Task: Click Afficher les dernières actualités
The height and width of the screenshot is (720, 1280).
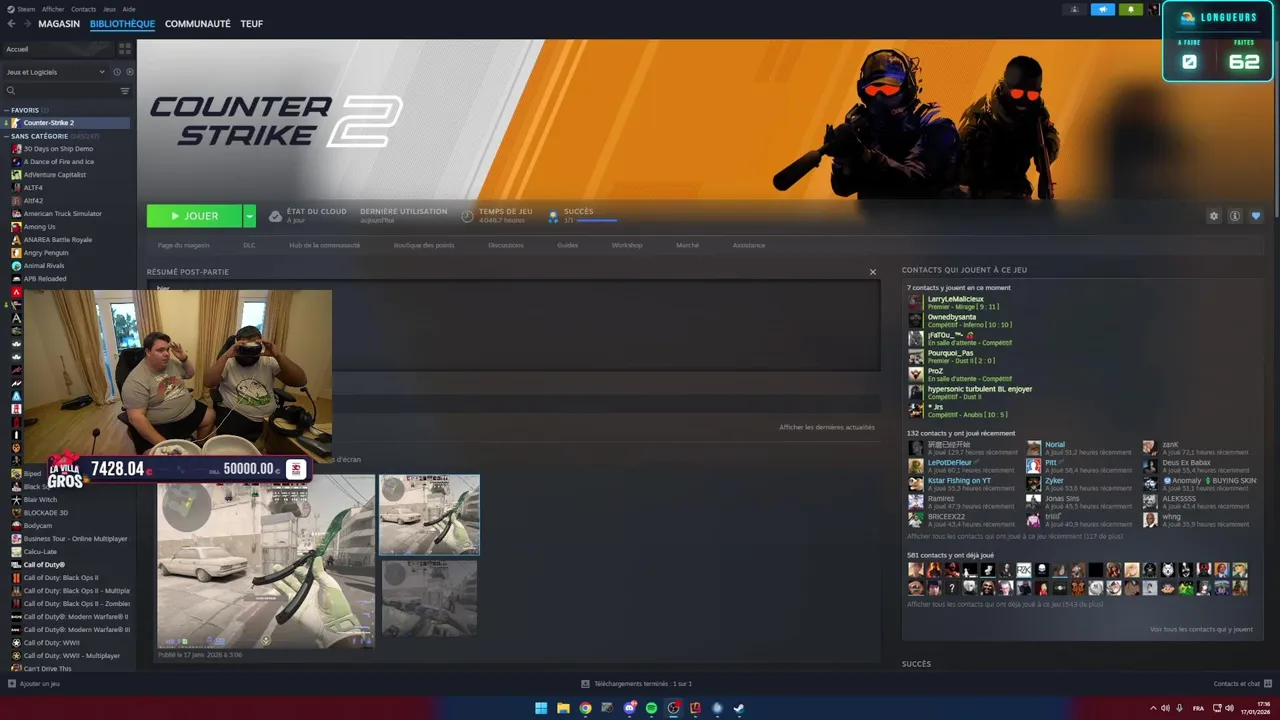Action: 827,427
